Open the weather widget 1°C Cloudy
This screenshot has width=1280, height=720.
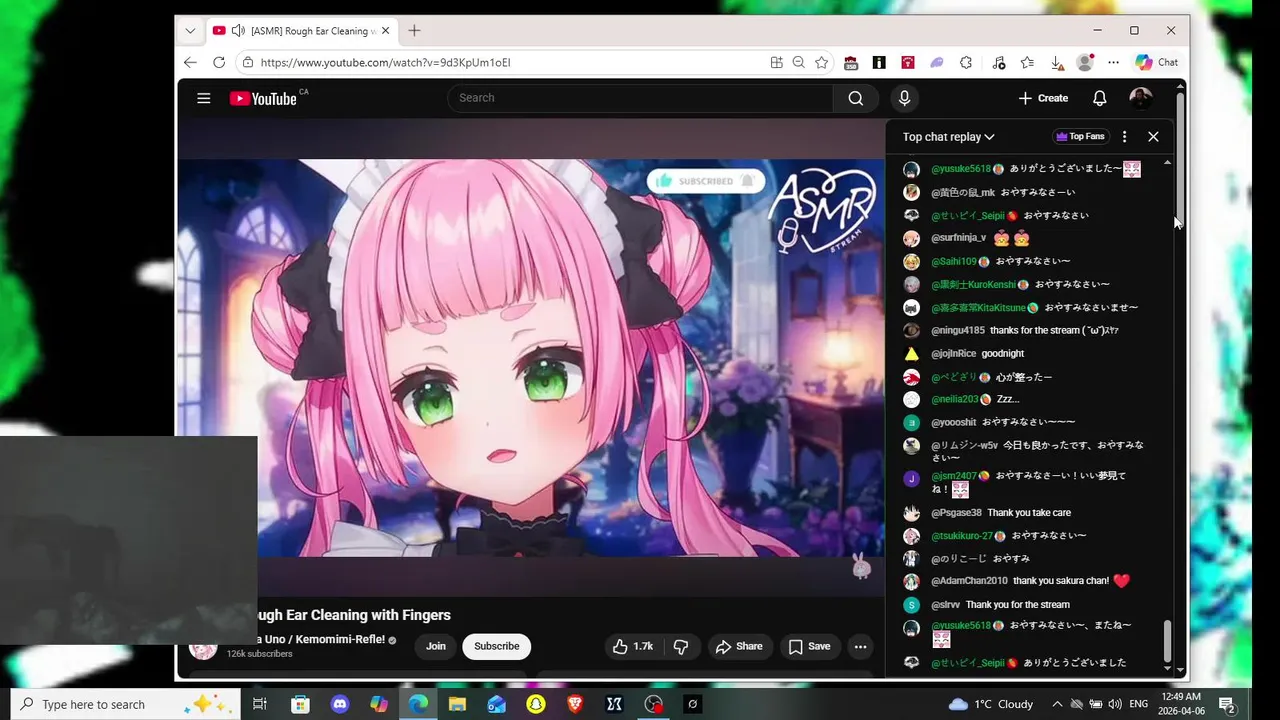[991, 704]
